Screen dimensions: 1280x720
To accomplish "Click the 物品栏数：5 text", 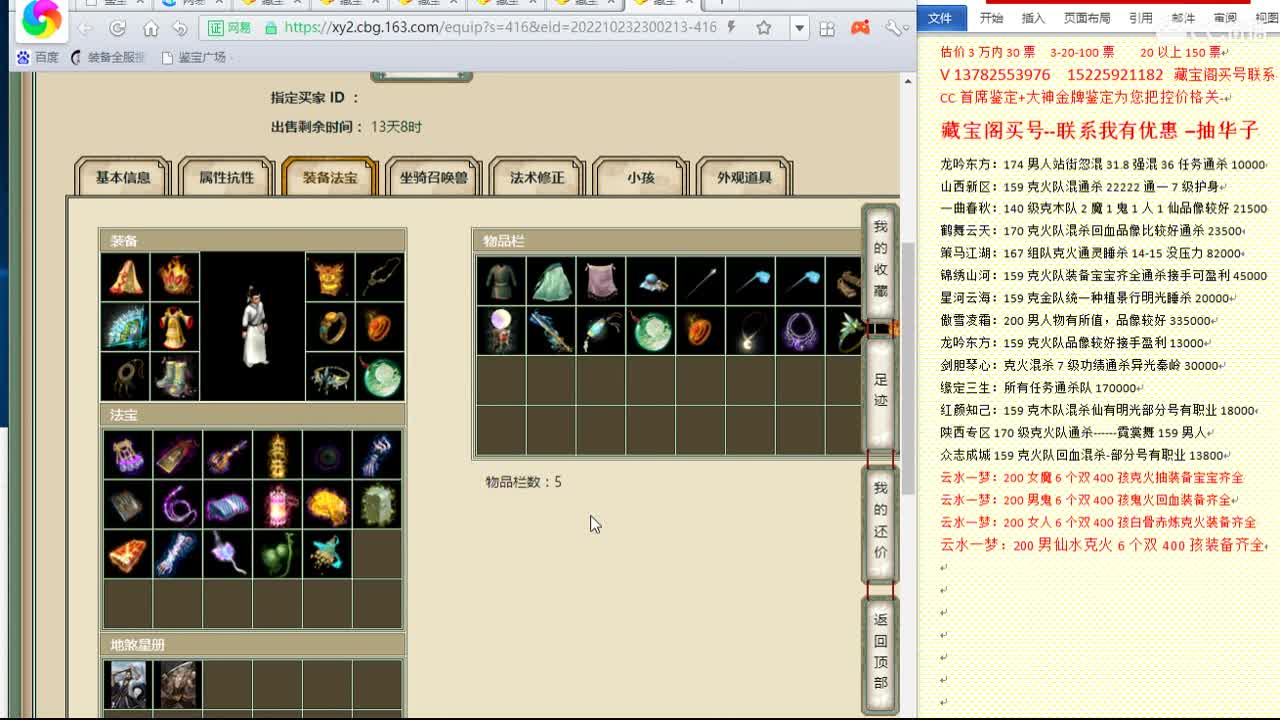I will 524,482.
